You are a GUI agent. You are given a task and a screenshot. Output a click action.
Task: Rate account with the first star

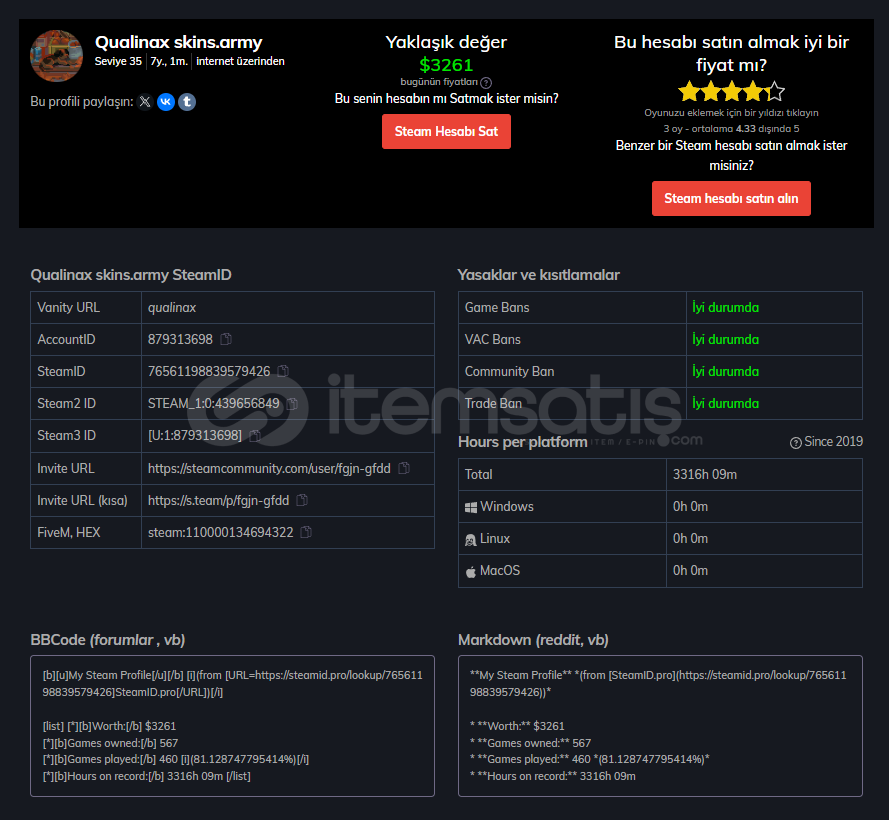point(688,91)
